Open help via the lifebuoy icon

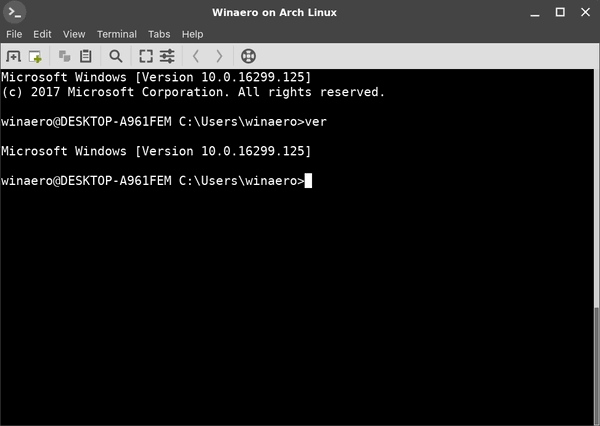click(248, 56)
